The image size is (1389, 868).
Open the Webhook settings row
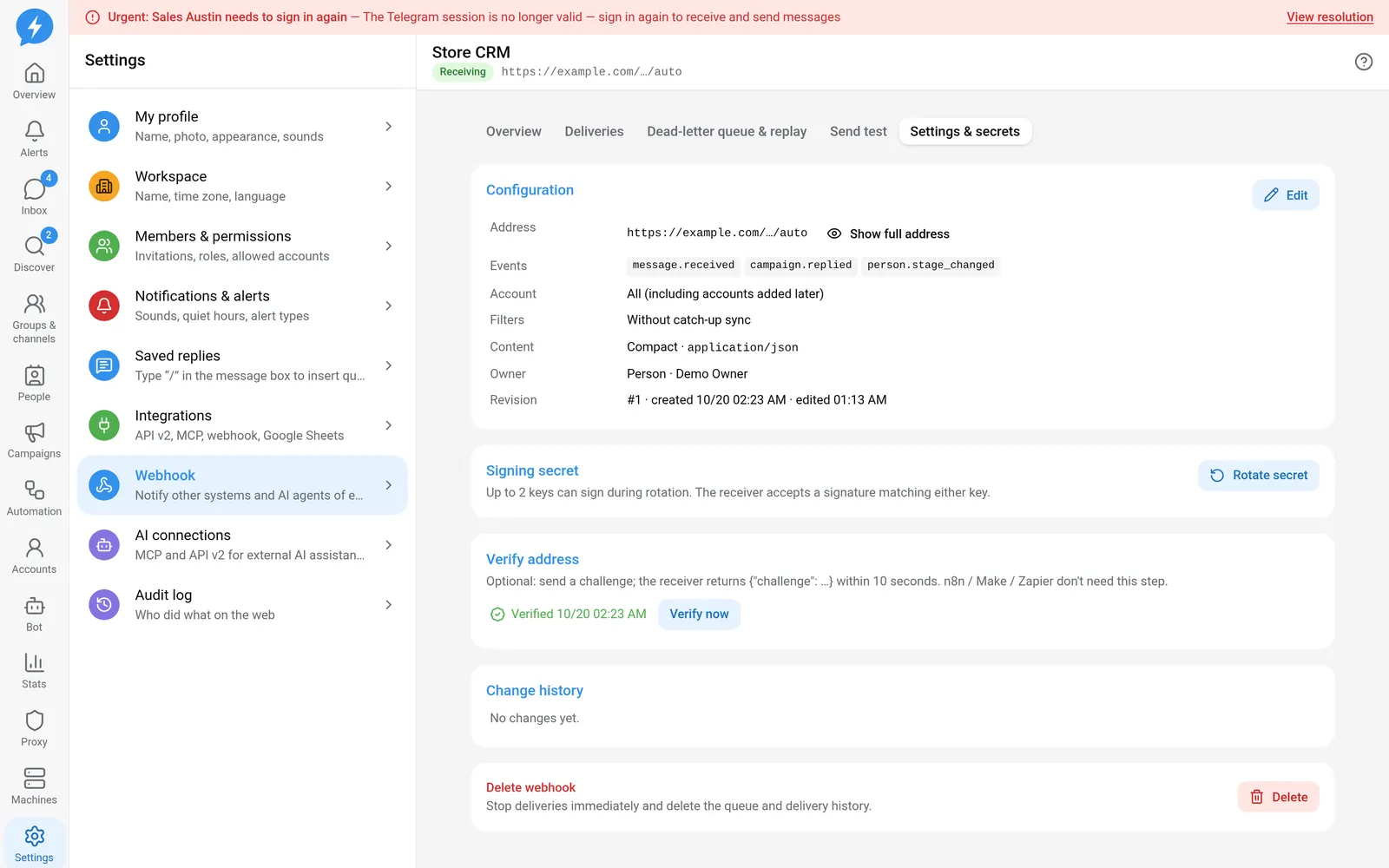click(242, 486)
